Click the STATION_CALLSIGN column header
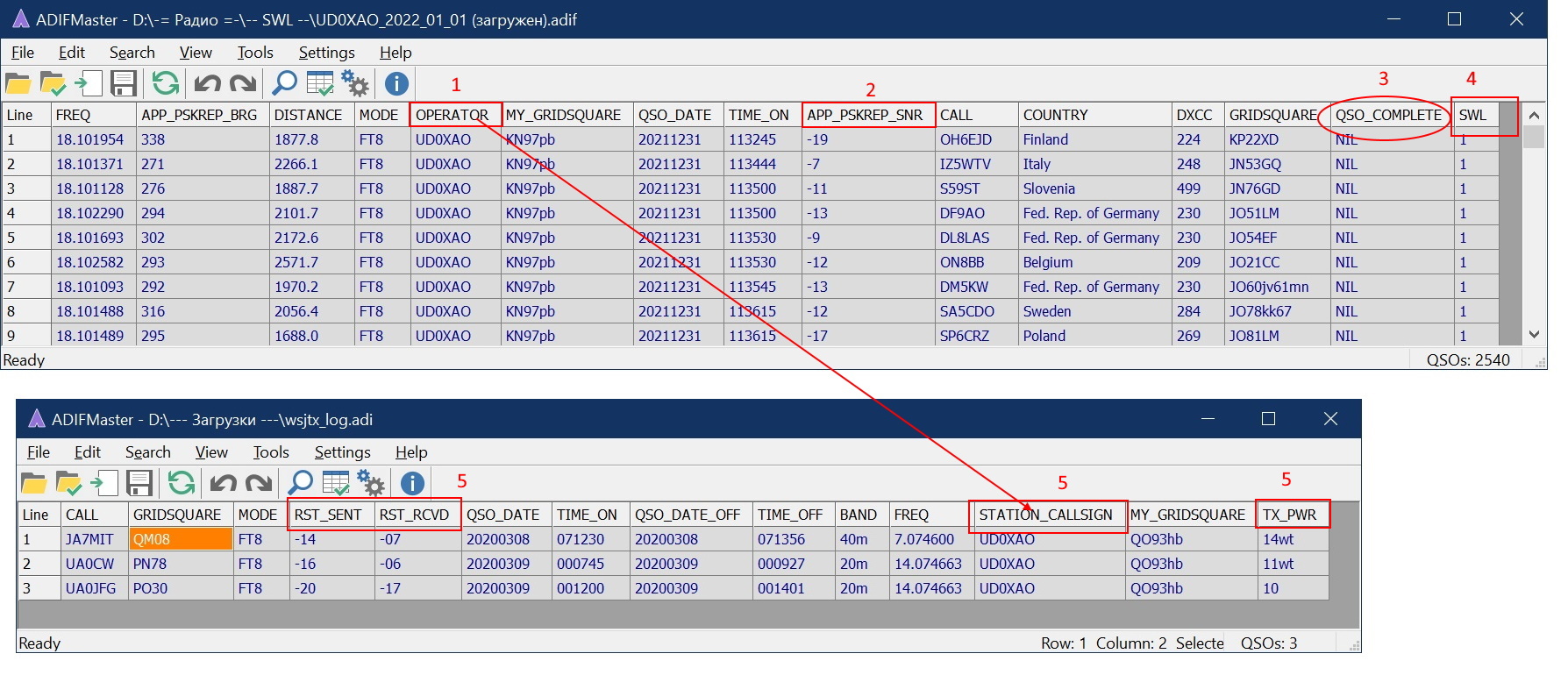 tap(1049, 515)
